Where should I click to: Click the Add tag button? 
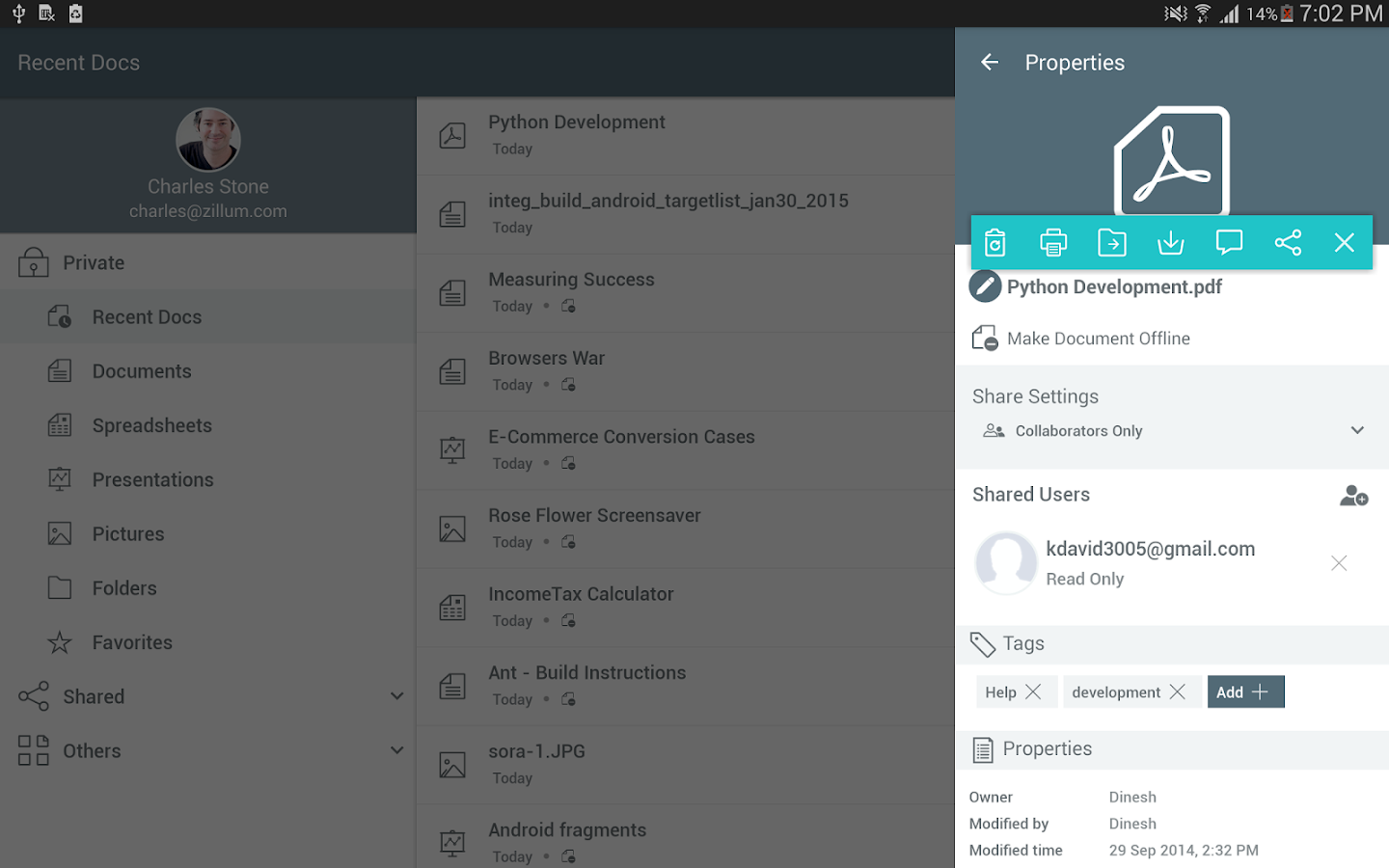pyautogui.click(x=1244, y=692)
